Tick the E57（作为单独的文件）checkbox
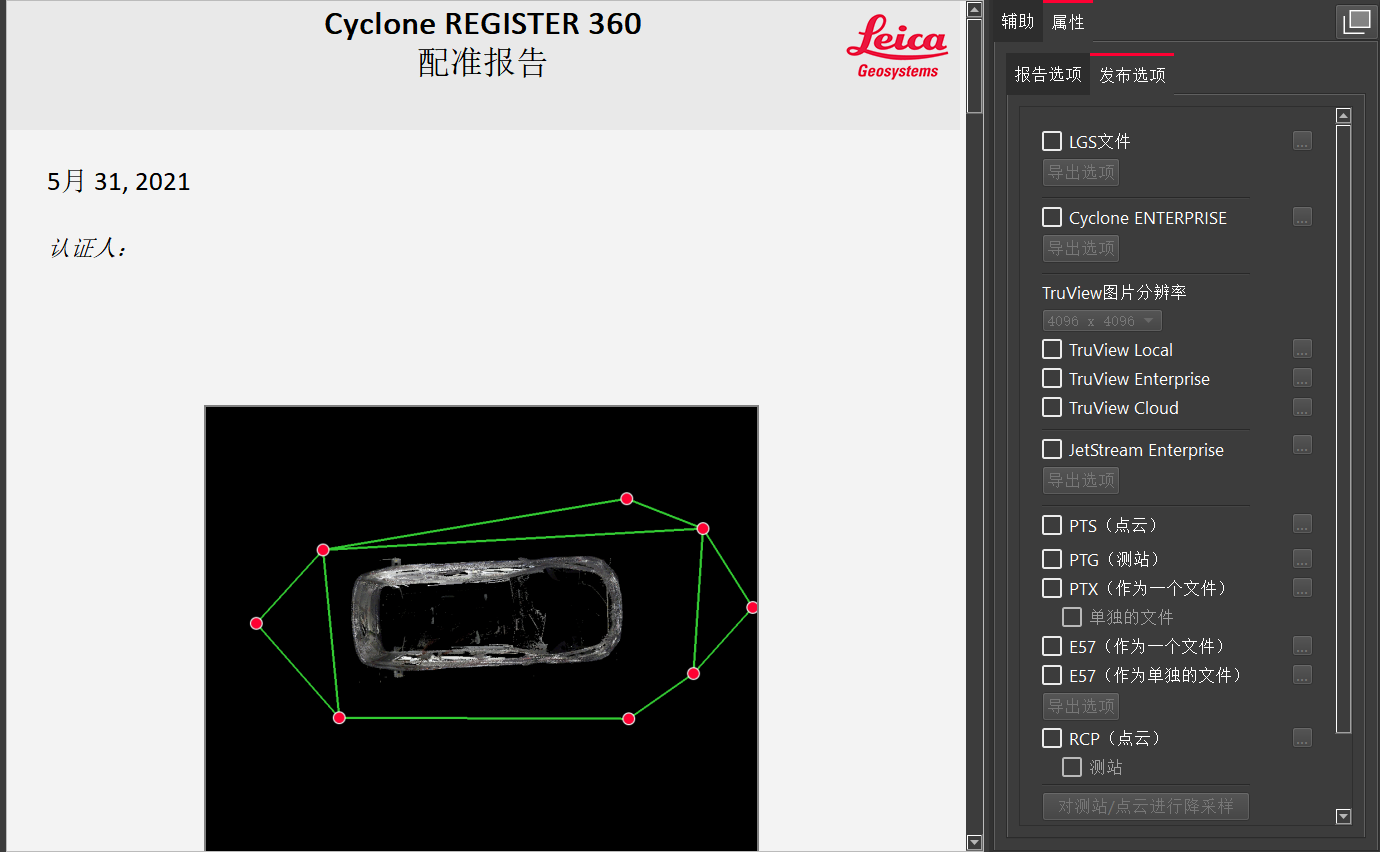 (1052, 675)
